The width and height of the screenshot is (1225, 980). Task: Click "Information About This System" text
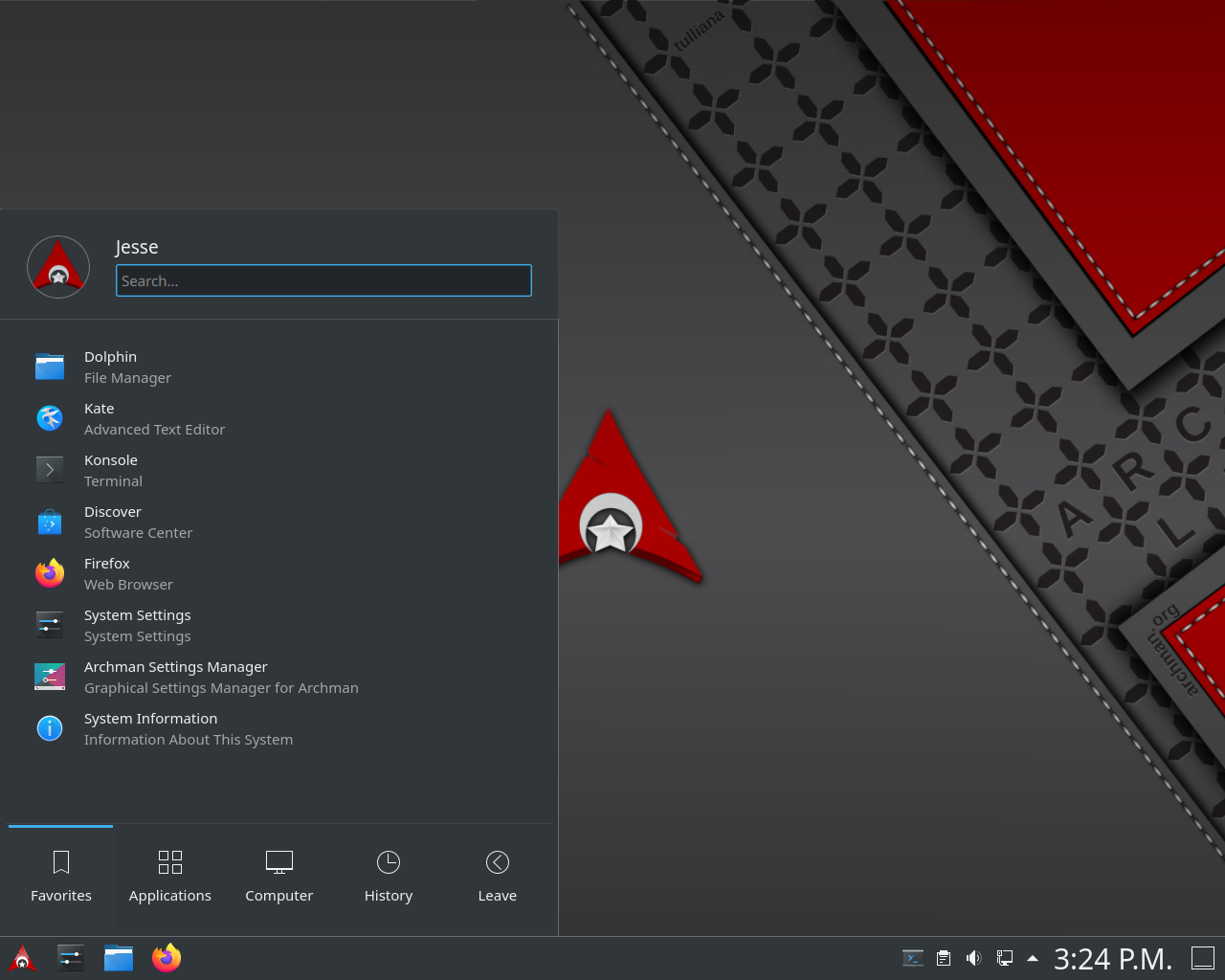click(189, 740)
